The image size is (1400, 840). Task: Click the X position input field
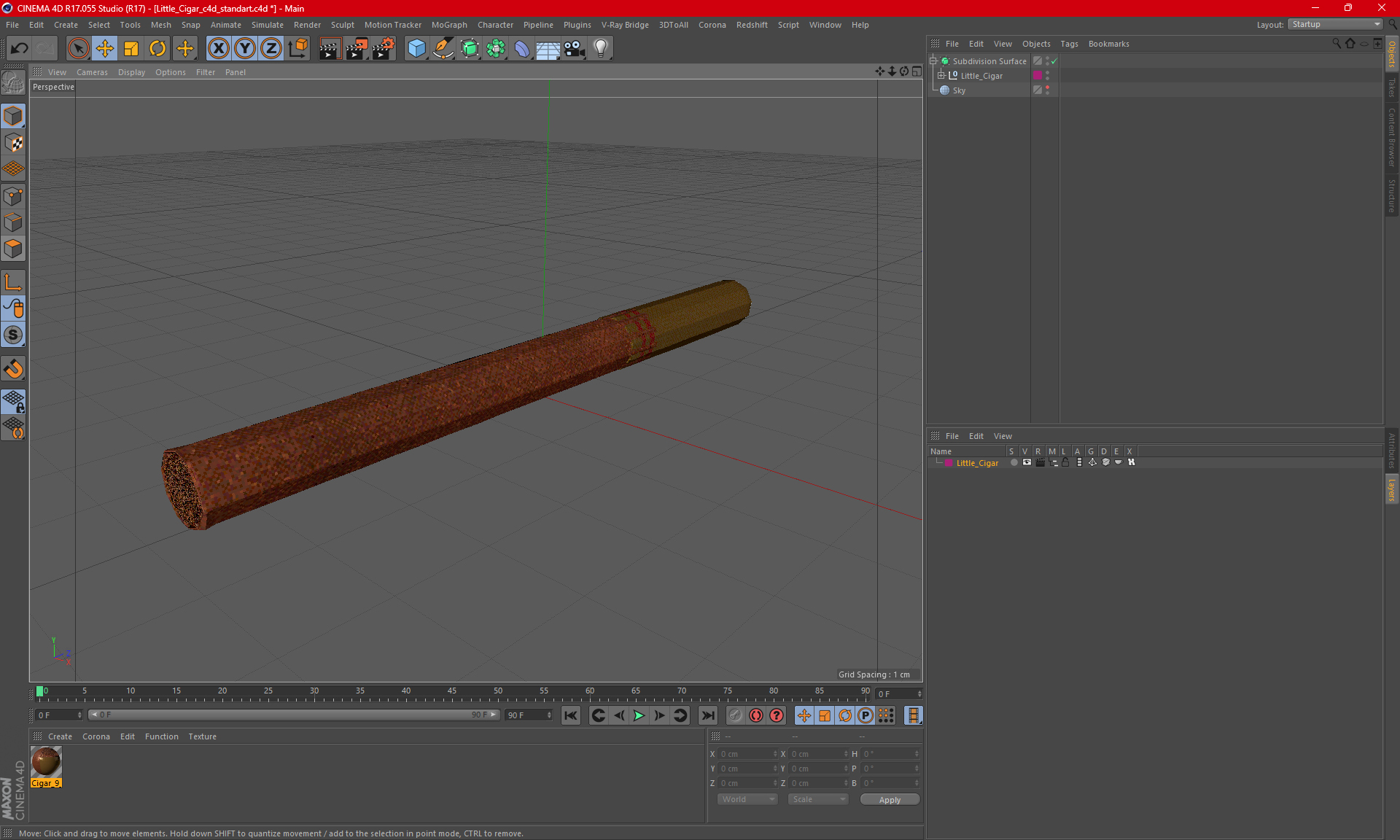(747, 754)
